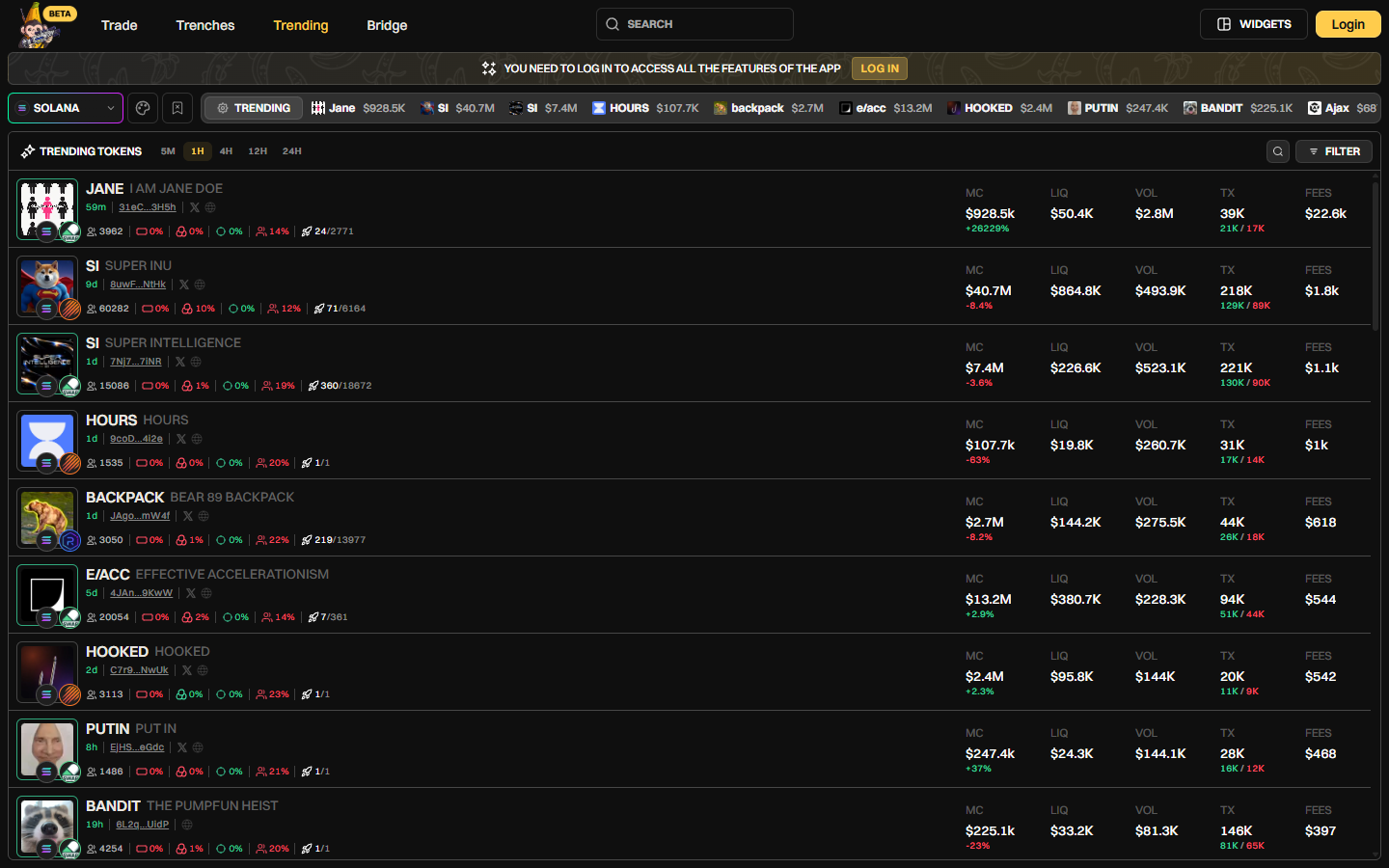The image size is (1389, 868).
Task: Click the app mascot logo
Action: [x=39, y=26]
